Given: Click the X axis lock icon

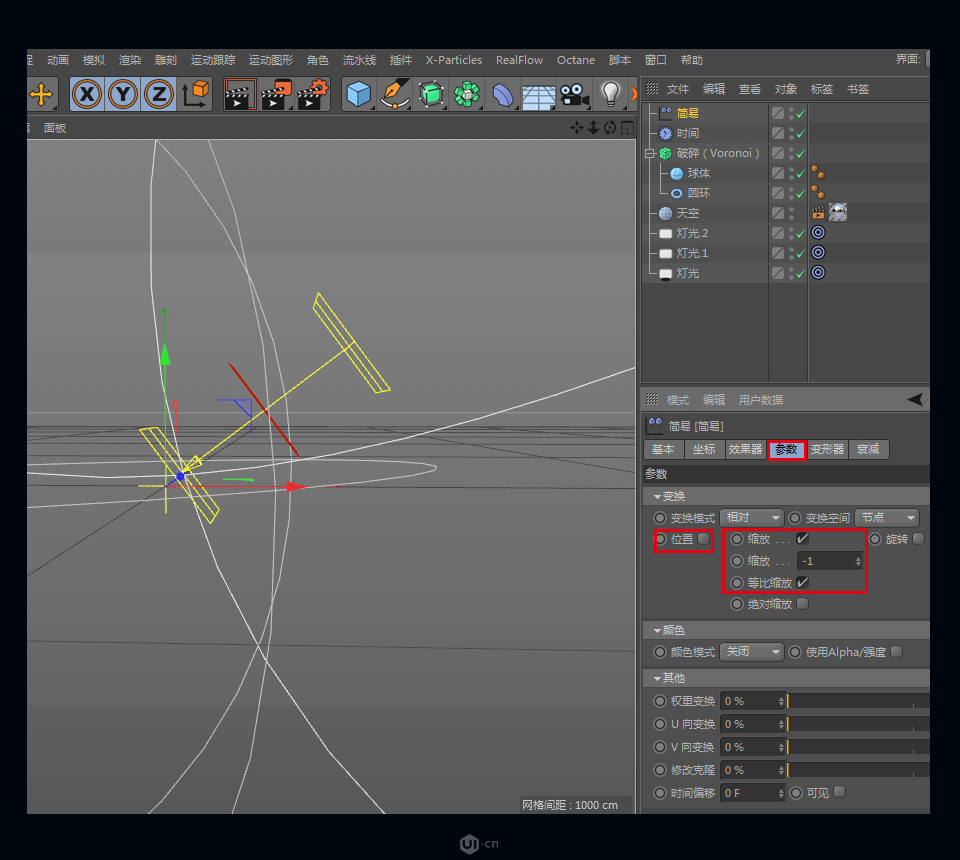Looking at the screenshot, I should point(87,94).
